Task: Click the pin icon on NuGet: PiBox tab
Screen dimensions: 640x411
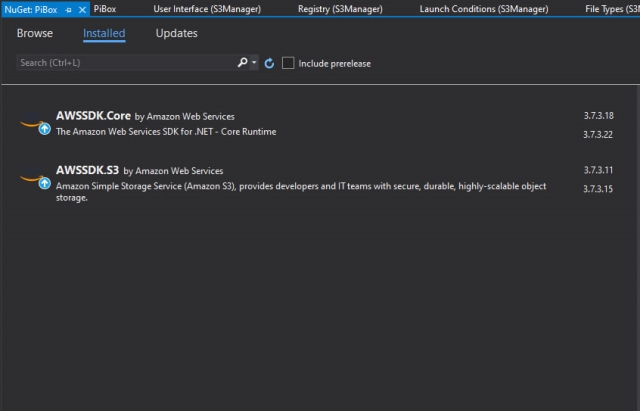Action: [68, 9]
